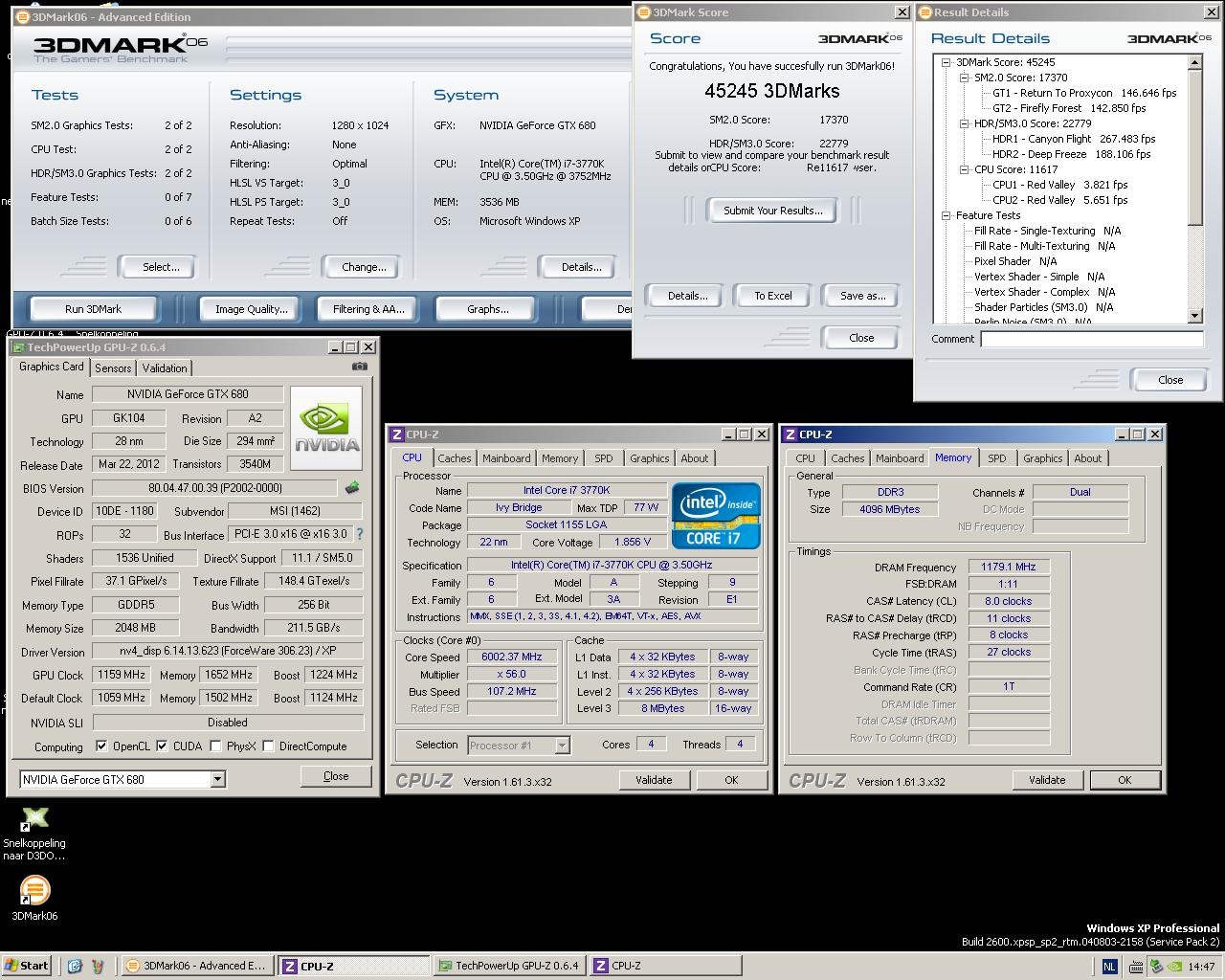Viewport: 1225px width, 980px height.
Task: Open the Snelkoppeling naar D3DO desktop shortcut
Action: [34, 819]
